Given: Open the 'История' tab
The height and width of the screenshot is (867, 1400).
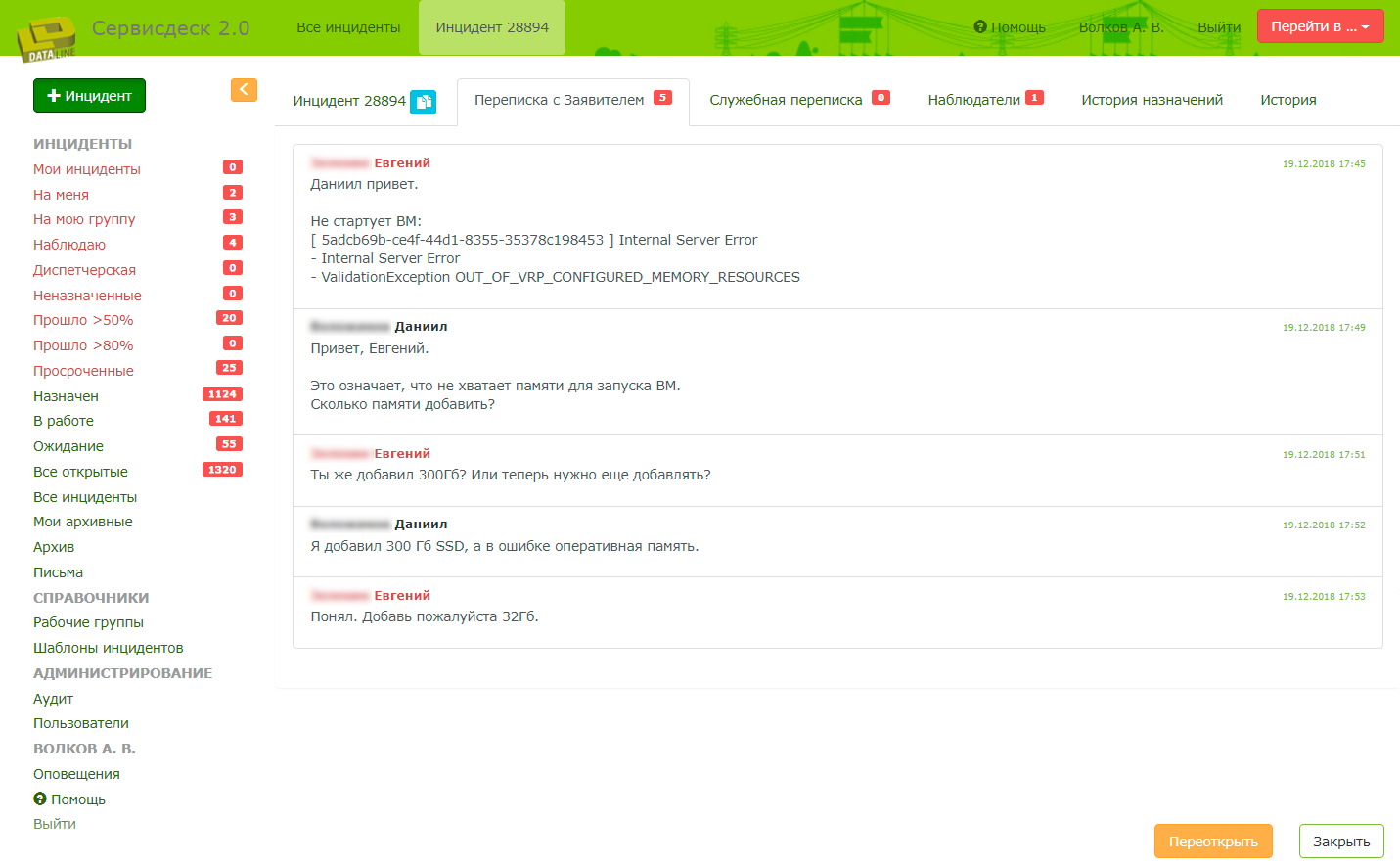Looking at the screenshot, I should [x=1287, y=99].
